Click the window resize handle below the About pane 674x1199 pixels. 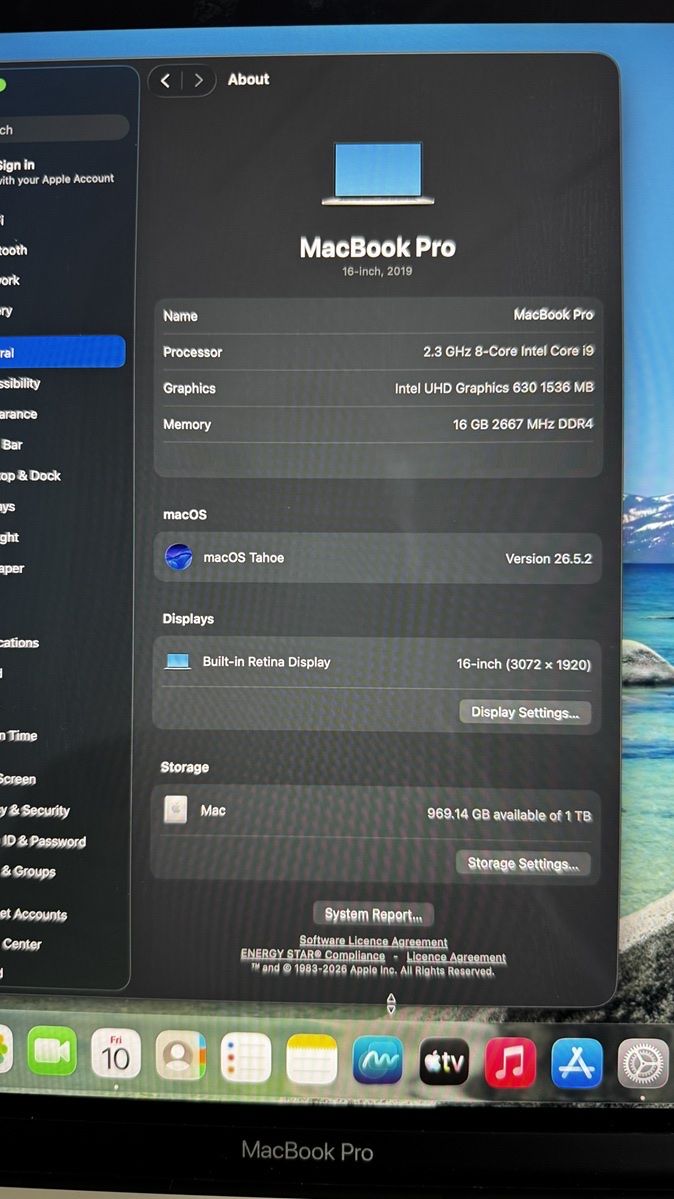click(x=391, y=1004)
